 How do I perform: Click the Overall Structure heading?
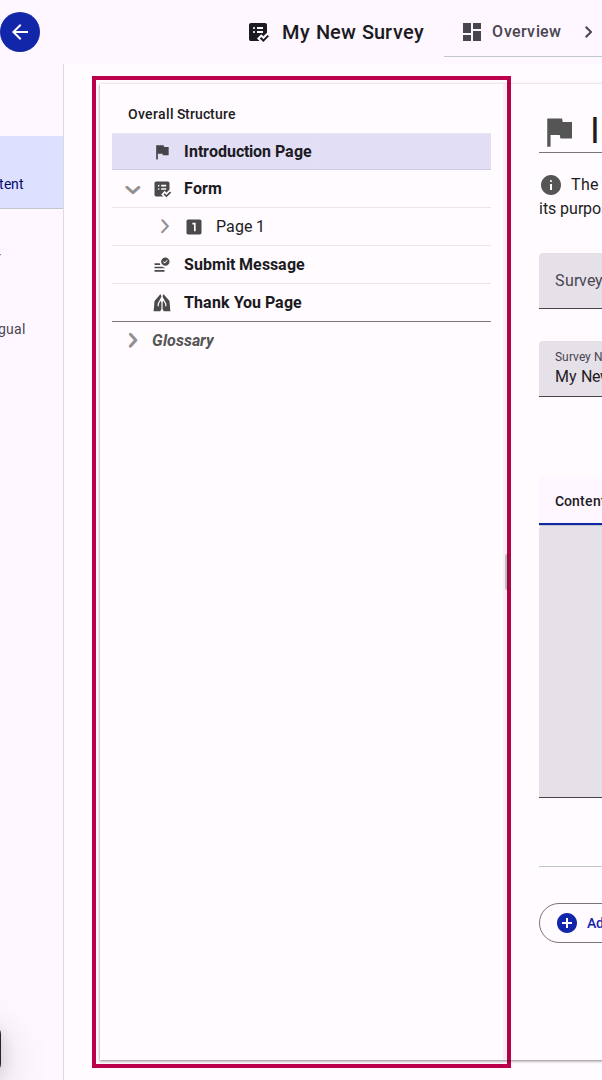point(182,114)
